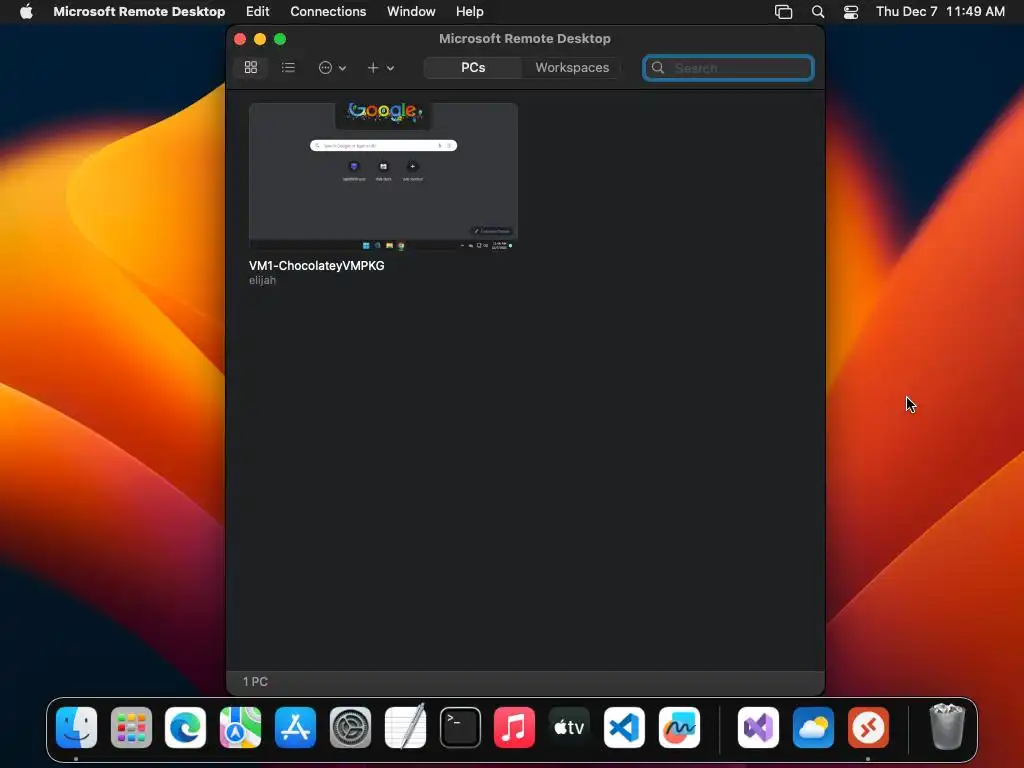Image resolution: width=1024 pixels, height=768 pixels.
Task: Open the Trash from the Dock
Action: pos(947,727)
